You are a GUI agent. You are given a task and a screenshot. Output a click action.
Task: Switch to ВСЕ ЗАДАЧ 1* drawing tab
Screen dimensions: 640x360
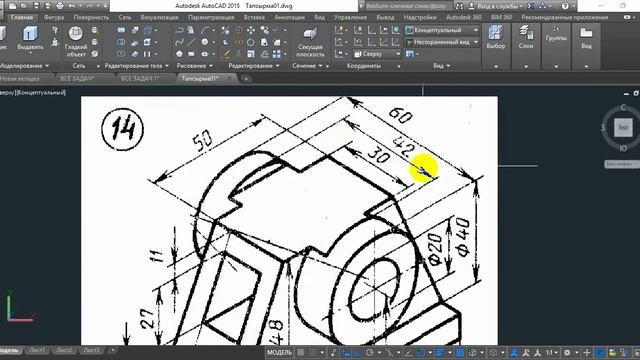pos(140,78)
